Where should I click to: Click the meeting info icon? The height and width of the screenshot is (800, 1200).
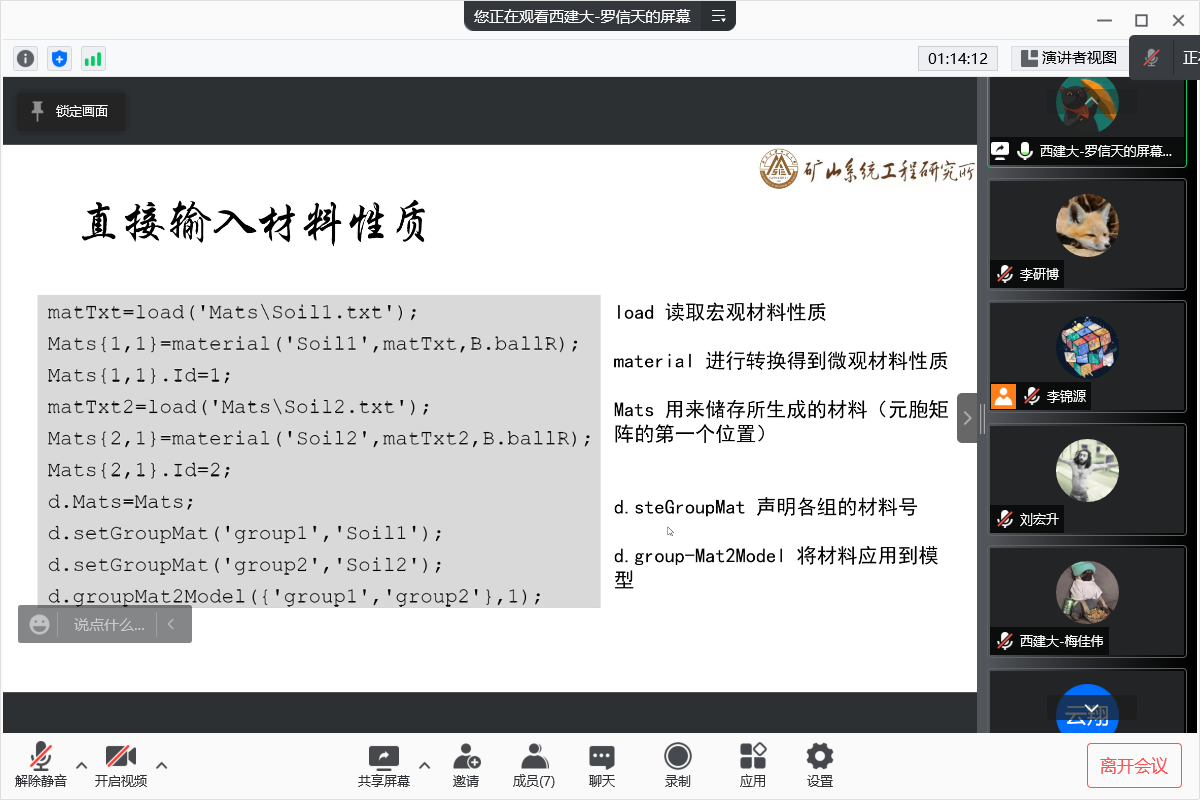click(x=26, y=58)
